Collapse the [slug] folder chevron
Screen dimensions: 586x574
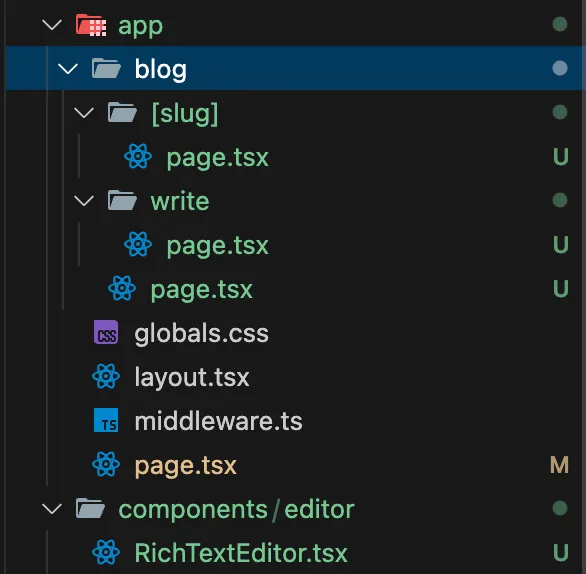click(x=84, y=112)
